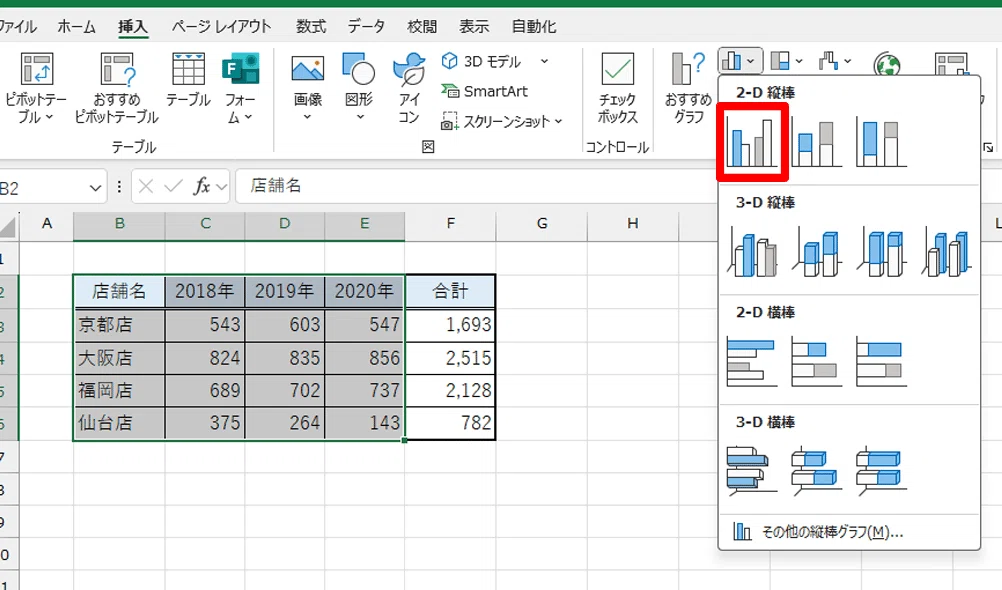Select column A header
This screenshot has height=590, width=1002.
[x=47, y=224]
